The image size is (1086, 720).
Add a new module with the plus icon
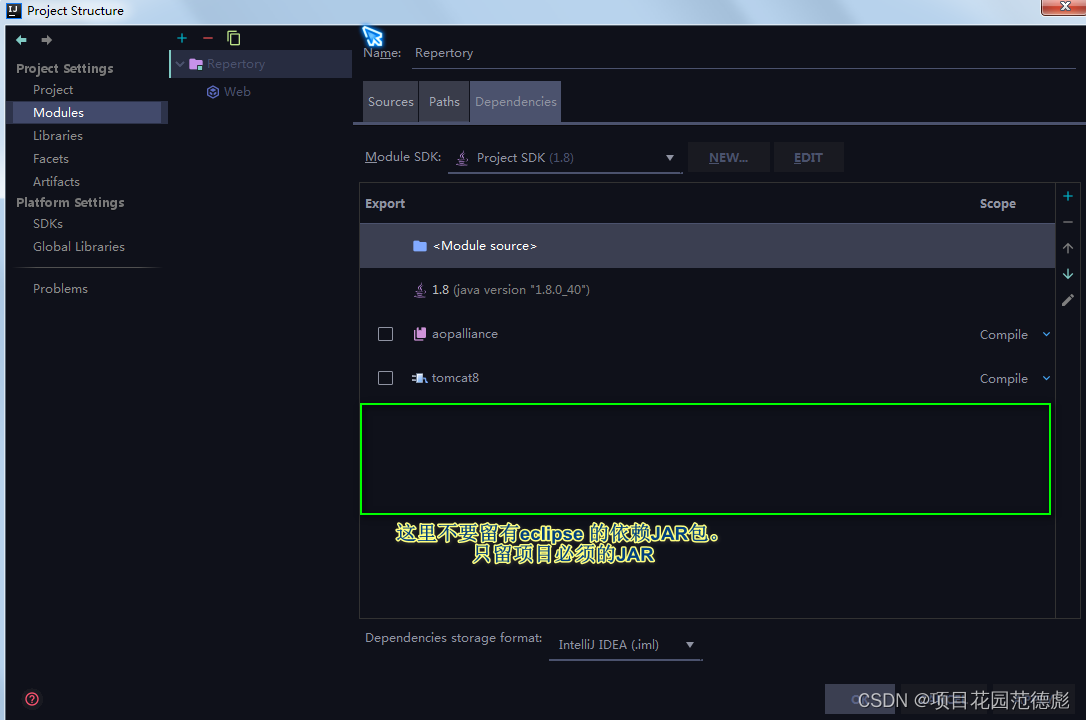coord(182,38)
